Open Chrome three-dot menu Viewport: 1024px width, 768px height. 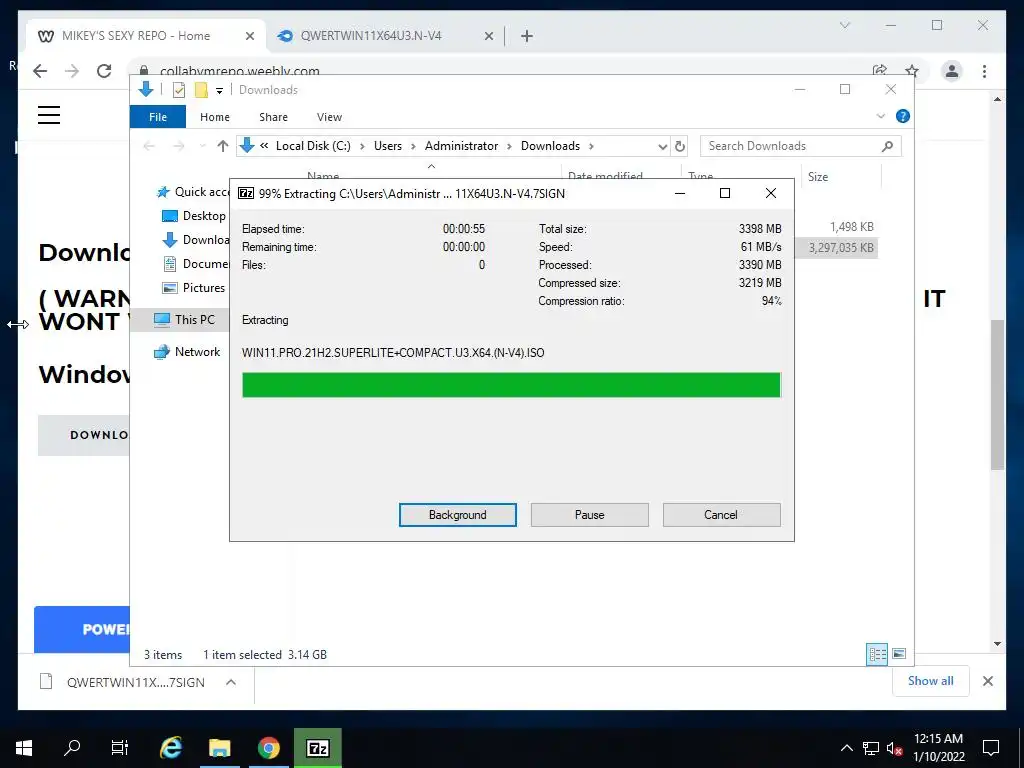click(984, 71)
